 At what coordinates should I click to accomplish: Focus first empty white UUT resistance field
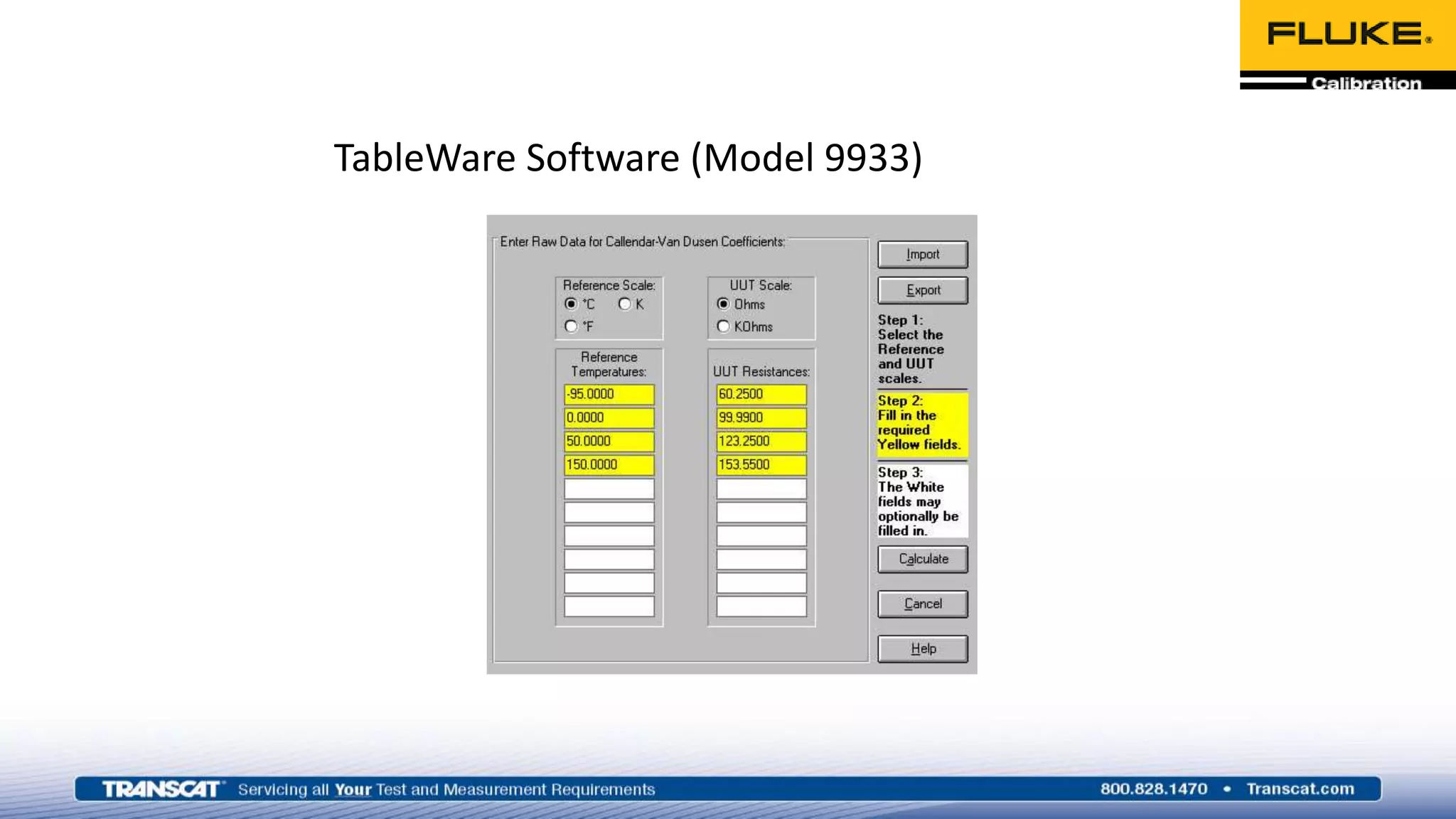point(761,488)
